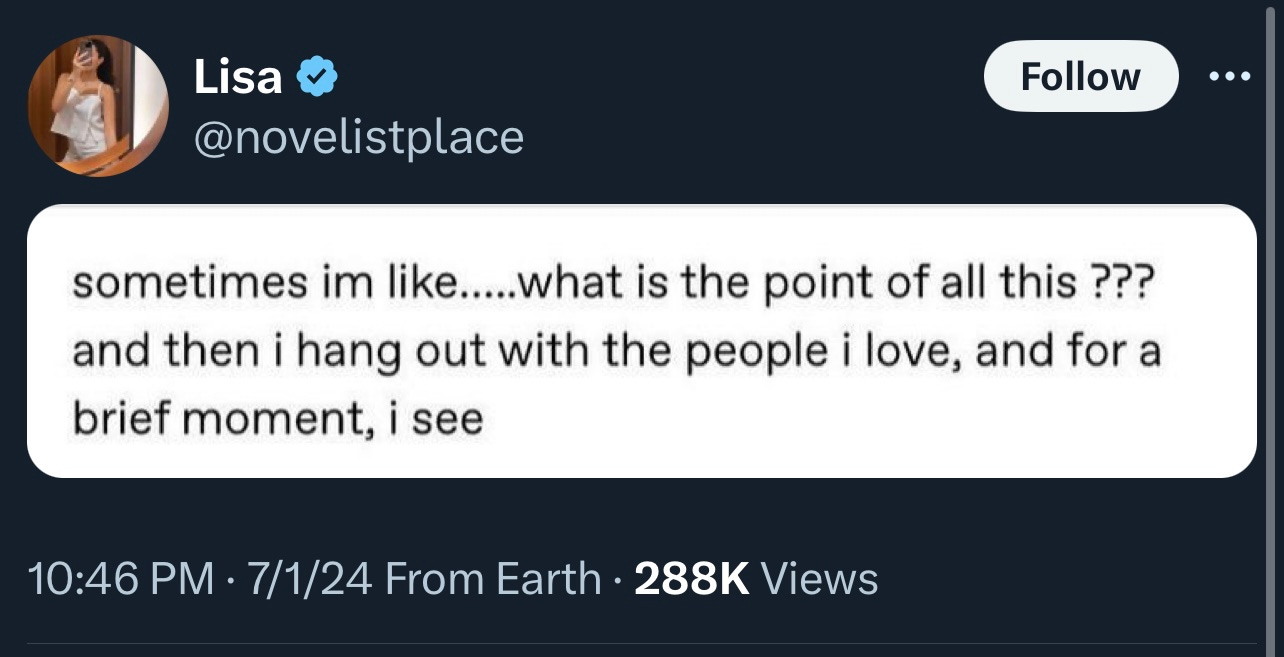
Task: Open the three-dot more options menu
Action: tap(1230, 77)
